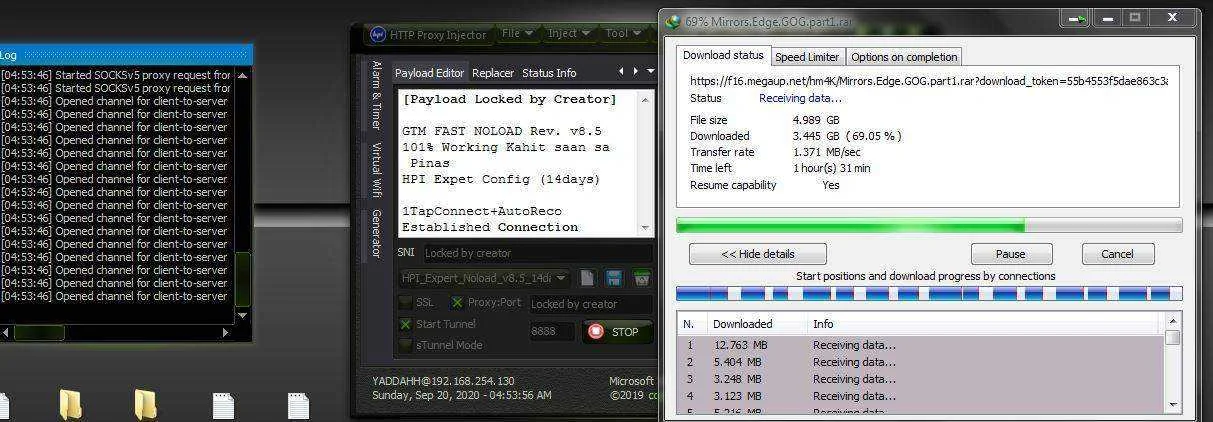Click the red stop icon on the STOP button
The width and height of the screenshot is (1213, 422).
[596, 331]
